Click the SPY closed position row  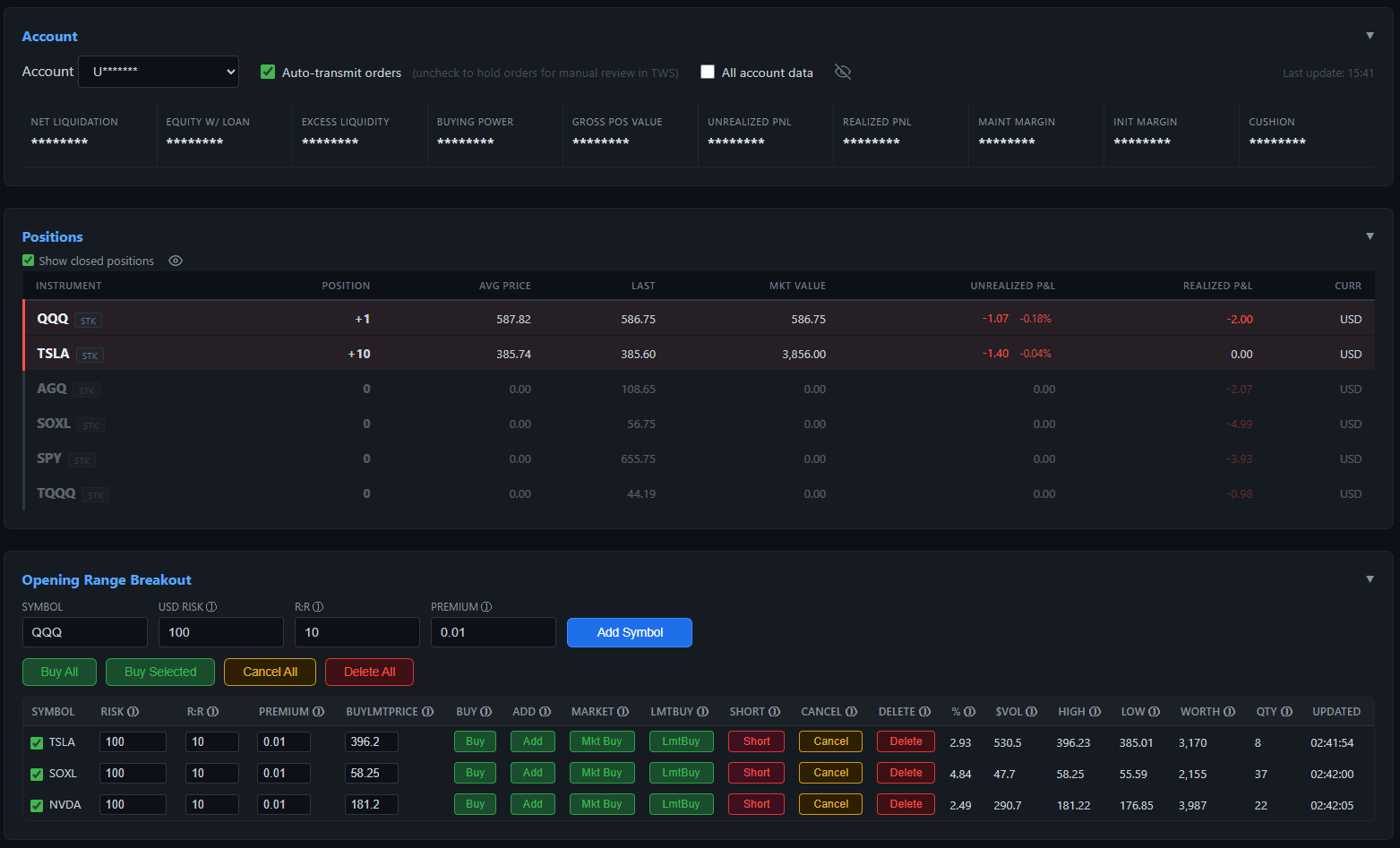[699, 458]
